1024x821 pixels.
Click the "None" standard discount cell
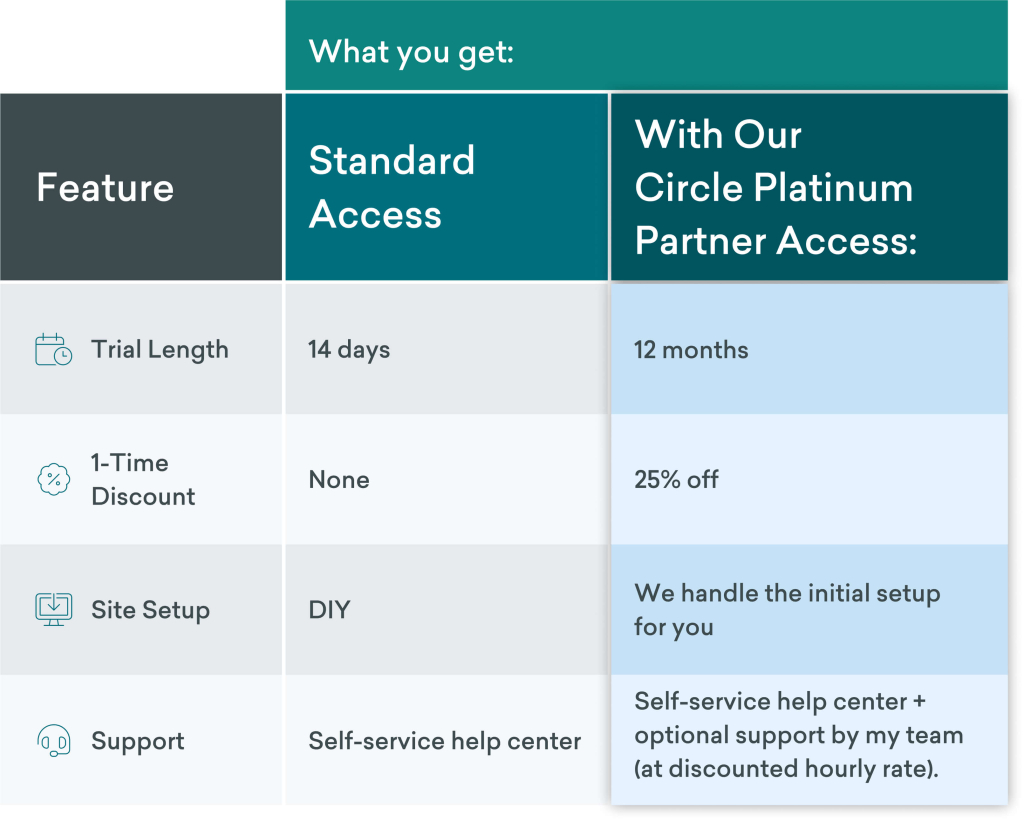point(339,480)
